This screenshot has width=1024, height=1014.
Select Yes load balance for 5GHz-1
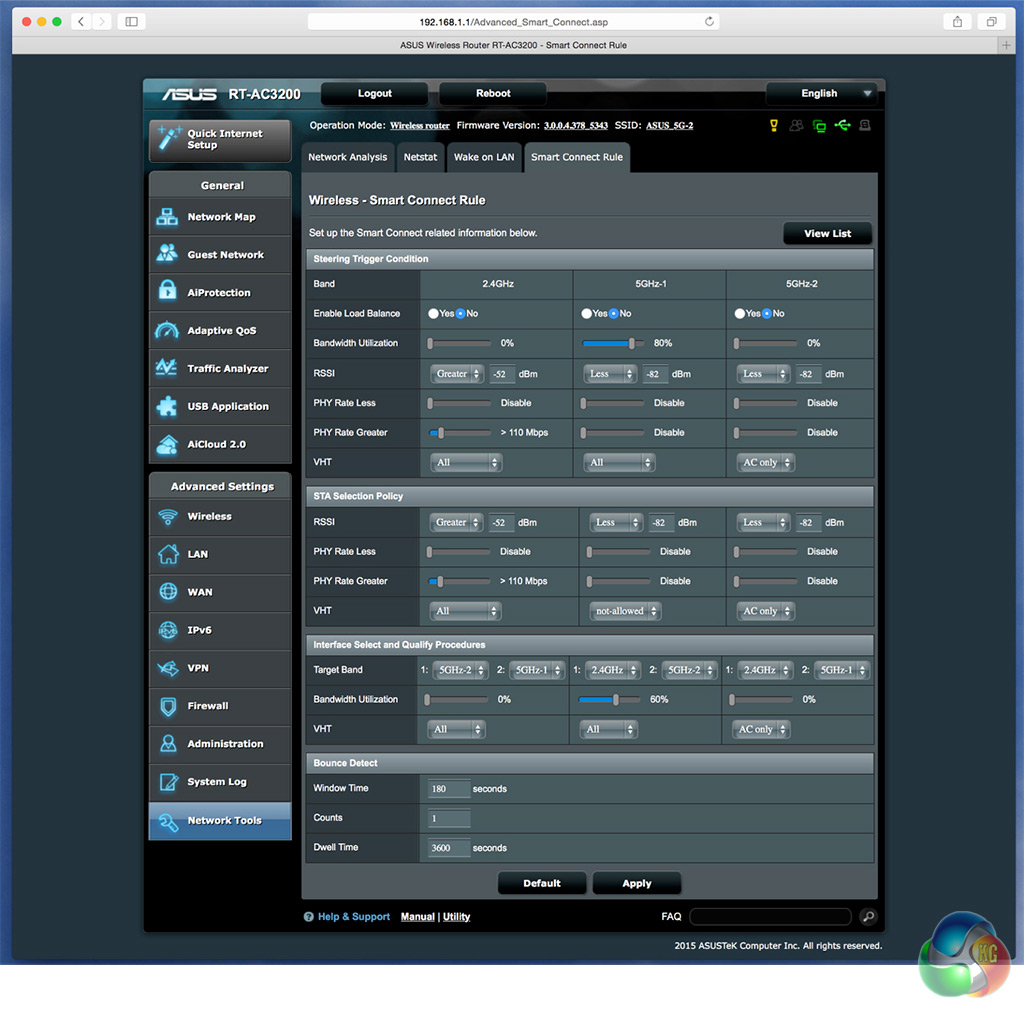click(587, 314)
